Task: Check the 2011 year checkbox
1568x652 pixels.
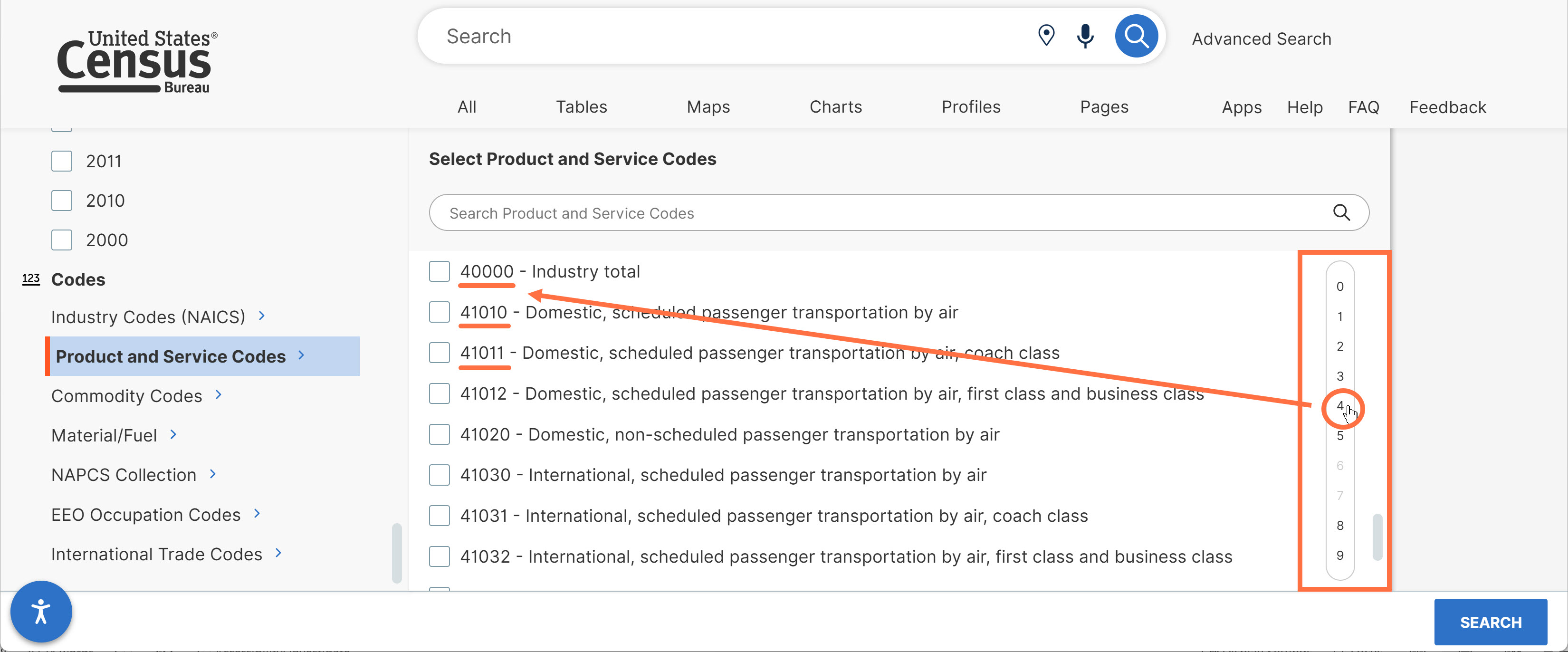Action: point(61,161)
